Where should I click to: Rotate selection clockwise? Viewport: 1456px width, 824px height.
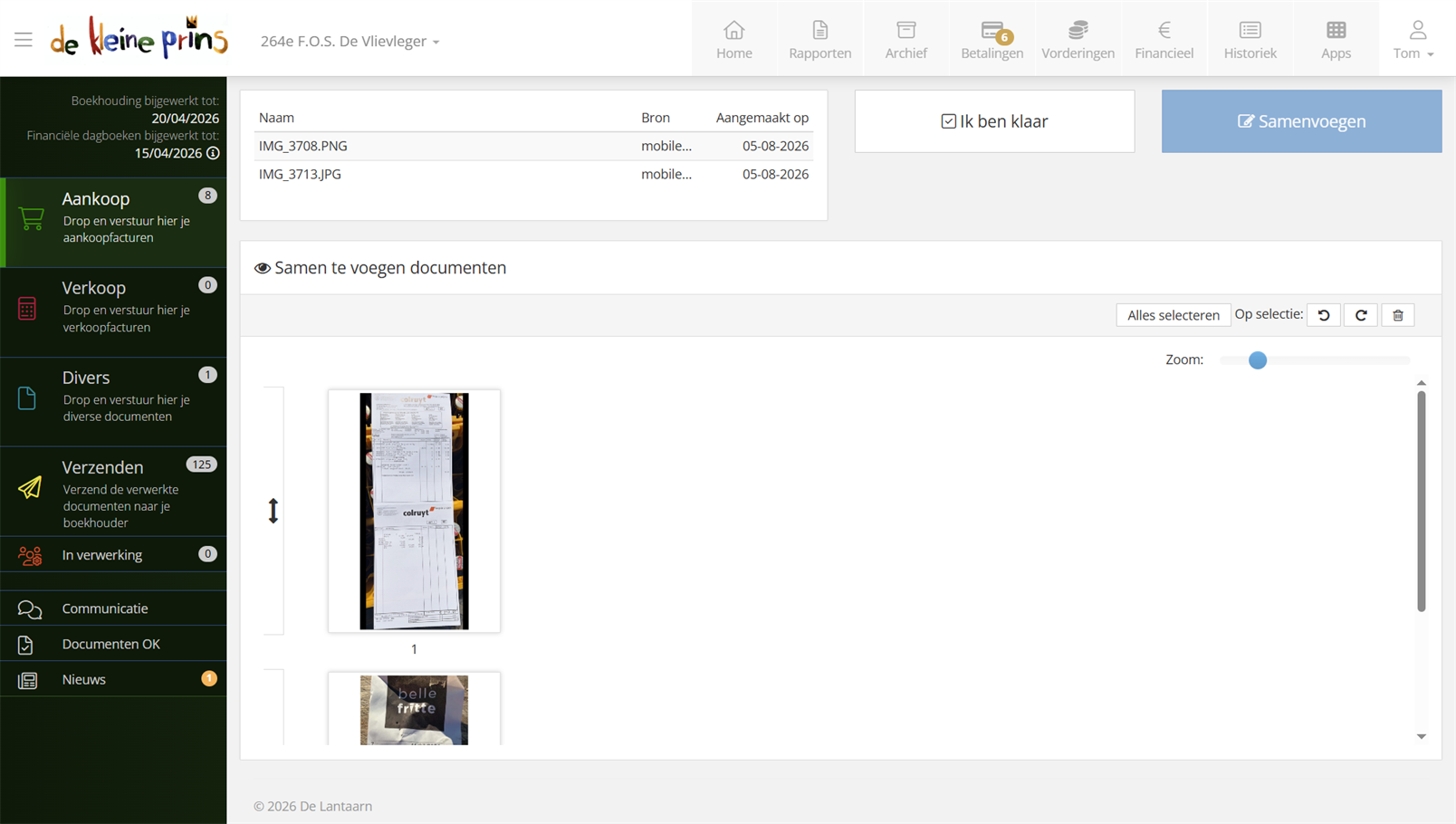click(x=1361, y=315)
